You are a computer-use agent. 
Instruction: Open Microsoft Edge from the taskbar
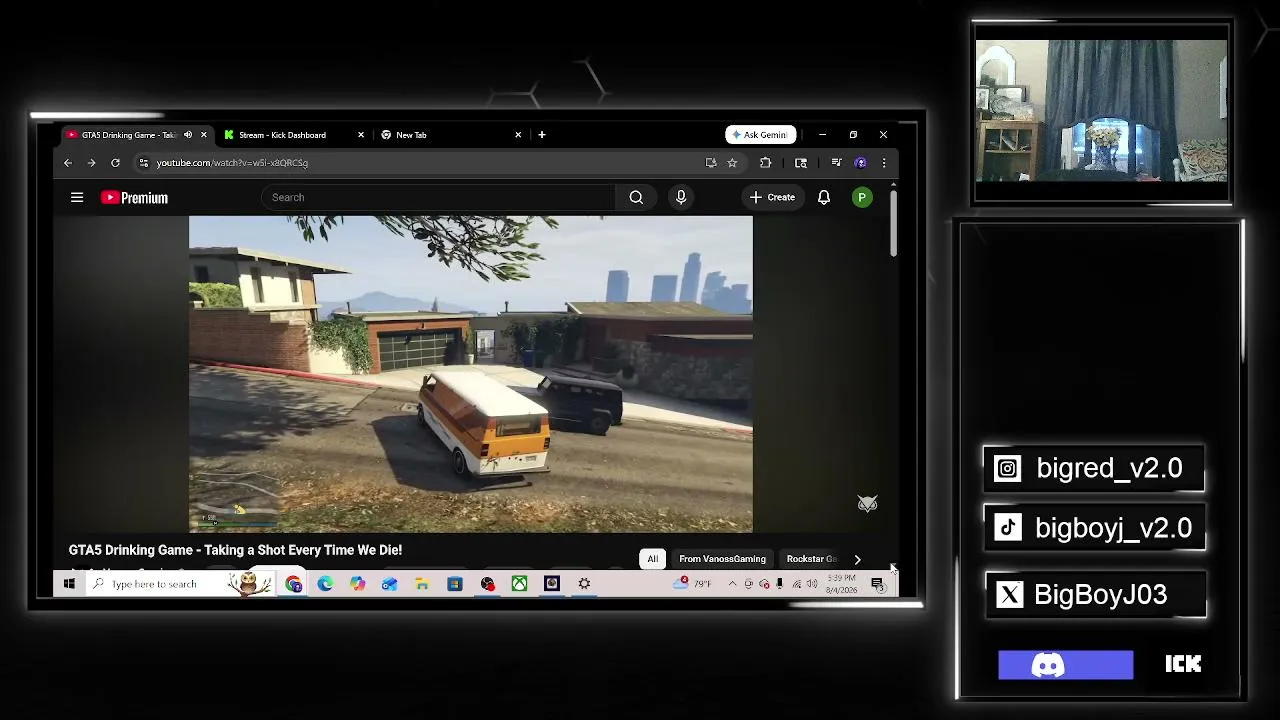pos(326,584)
